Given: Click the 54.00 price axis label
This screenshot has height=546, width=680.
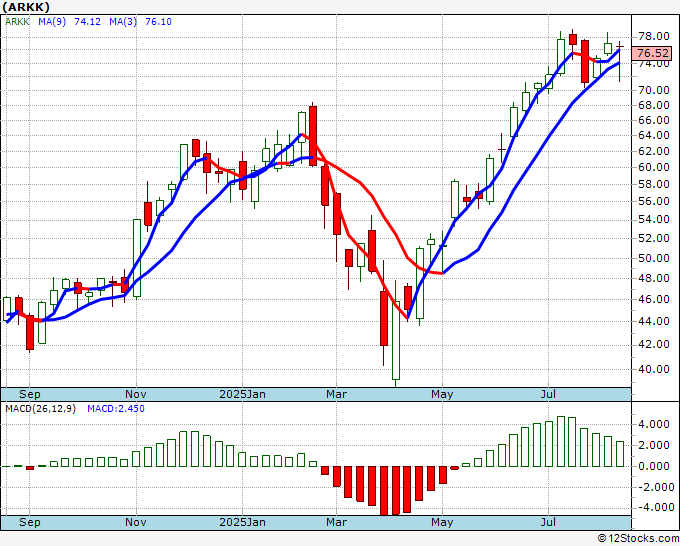Looking at the screenshot, I should [654, 219].
